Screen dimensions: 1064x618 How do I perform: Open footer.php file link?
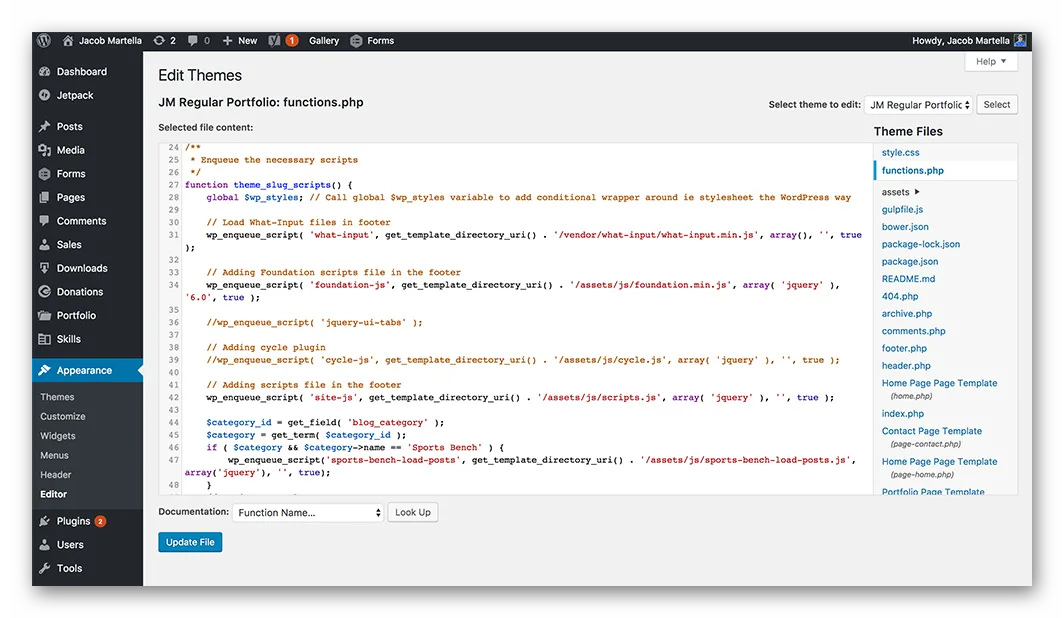(x=904, y=348)
